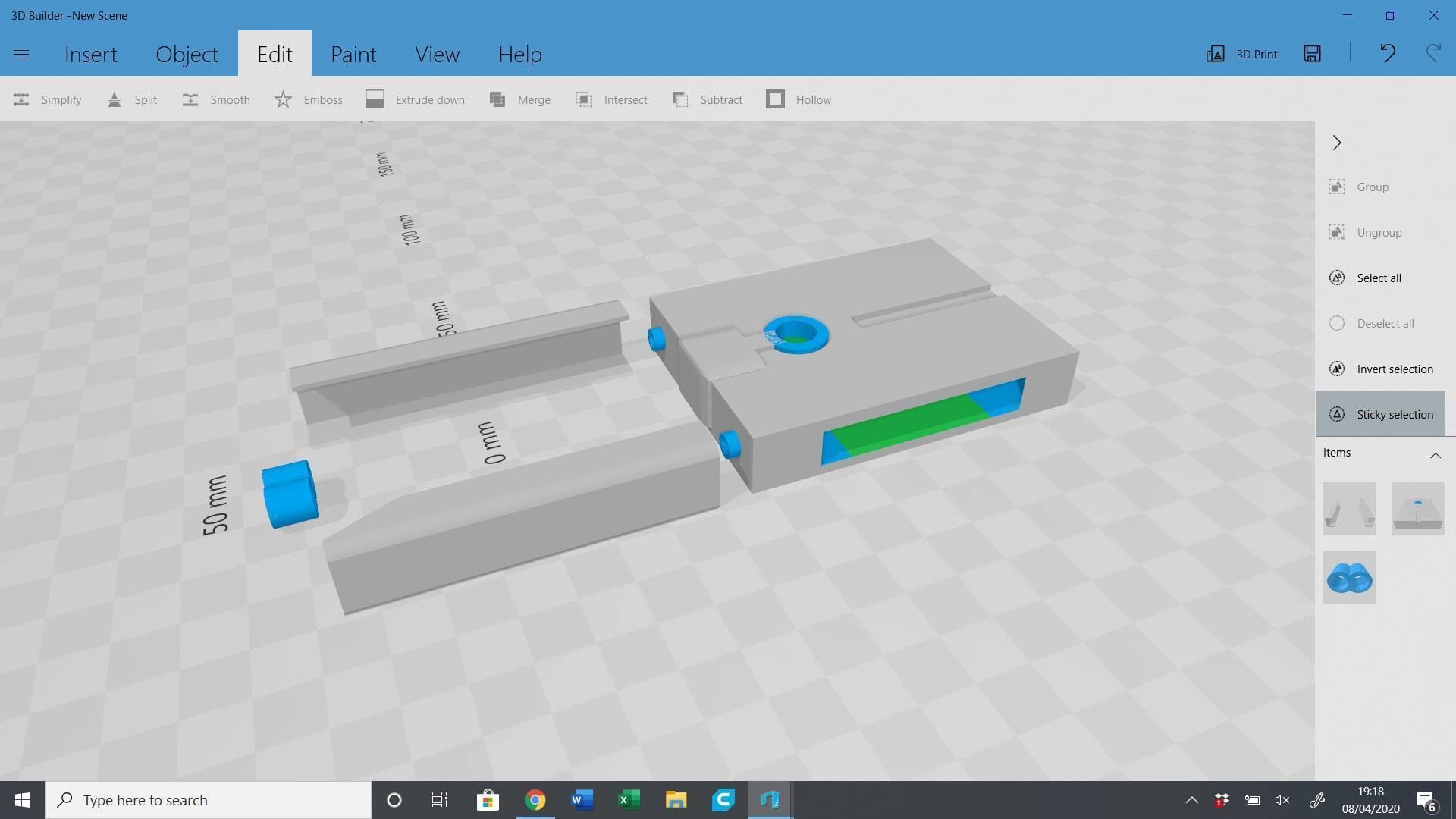Toggle Sticky selection mode
The image size is (1456, 819).
1381,414
